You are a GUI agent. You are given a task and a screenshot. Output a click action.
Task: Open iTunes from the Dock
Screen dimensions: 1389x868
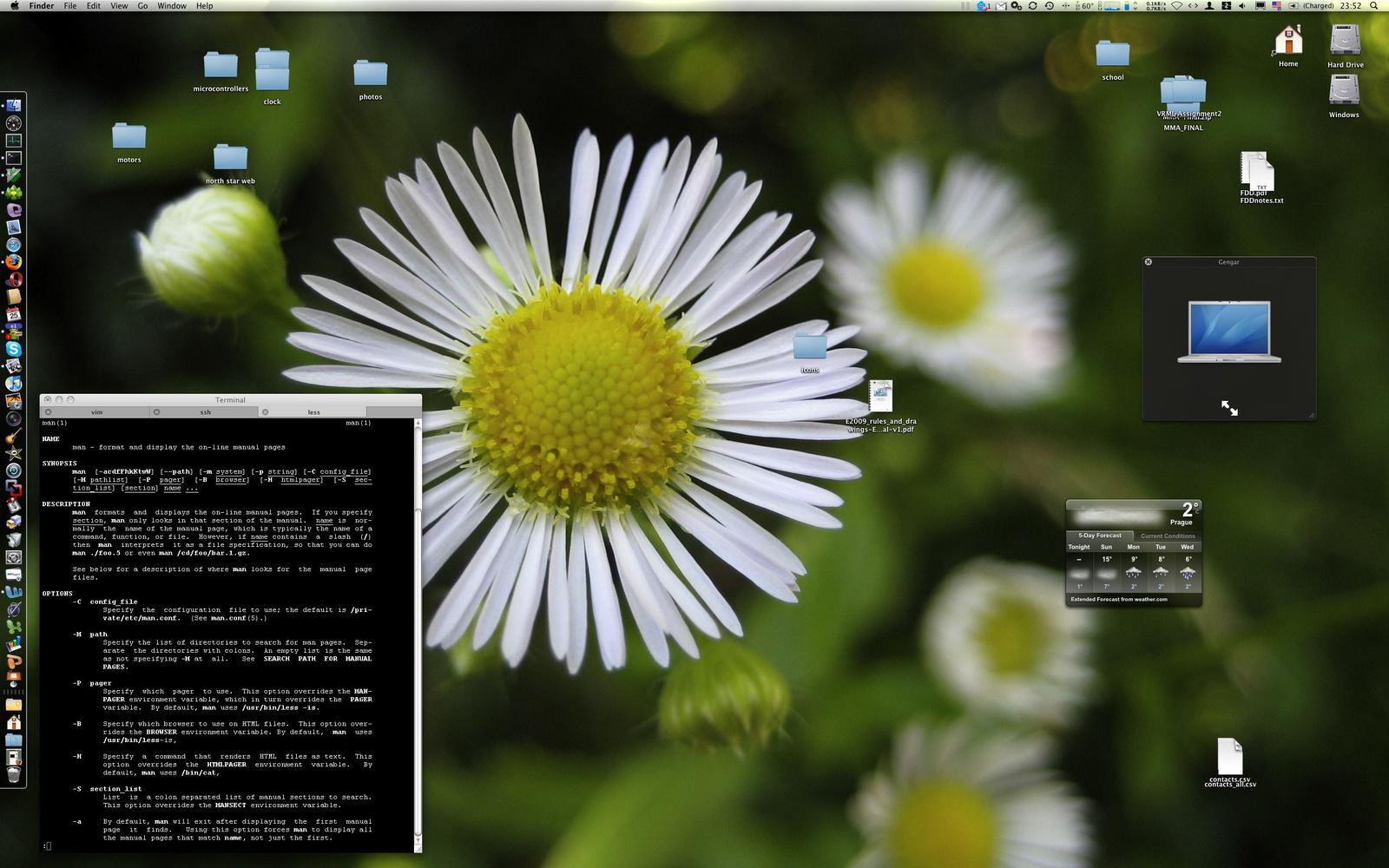14,384
